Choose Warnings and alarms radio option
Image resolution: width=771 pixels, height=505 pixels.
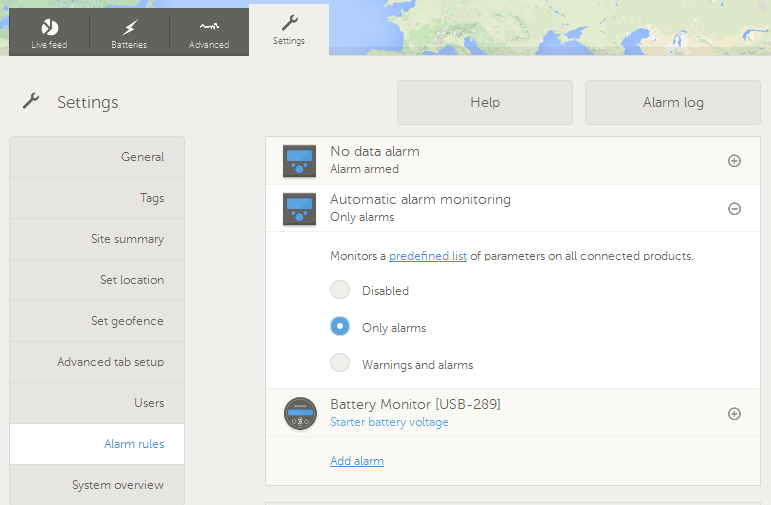340,364
